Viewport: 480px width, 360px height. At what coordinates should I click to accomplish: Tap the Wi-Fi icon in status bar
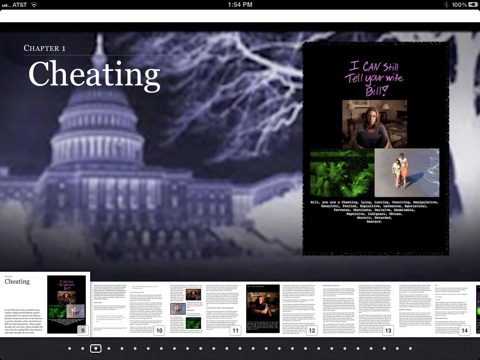point(34,5)
